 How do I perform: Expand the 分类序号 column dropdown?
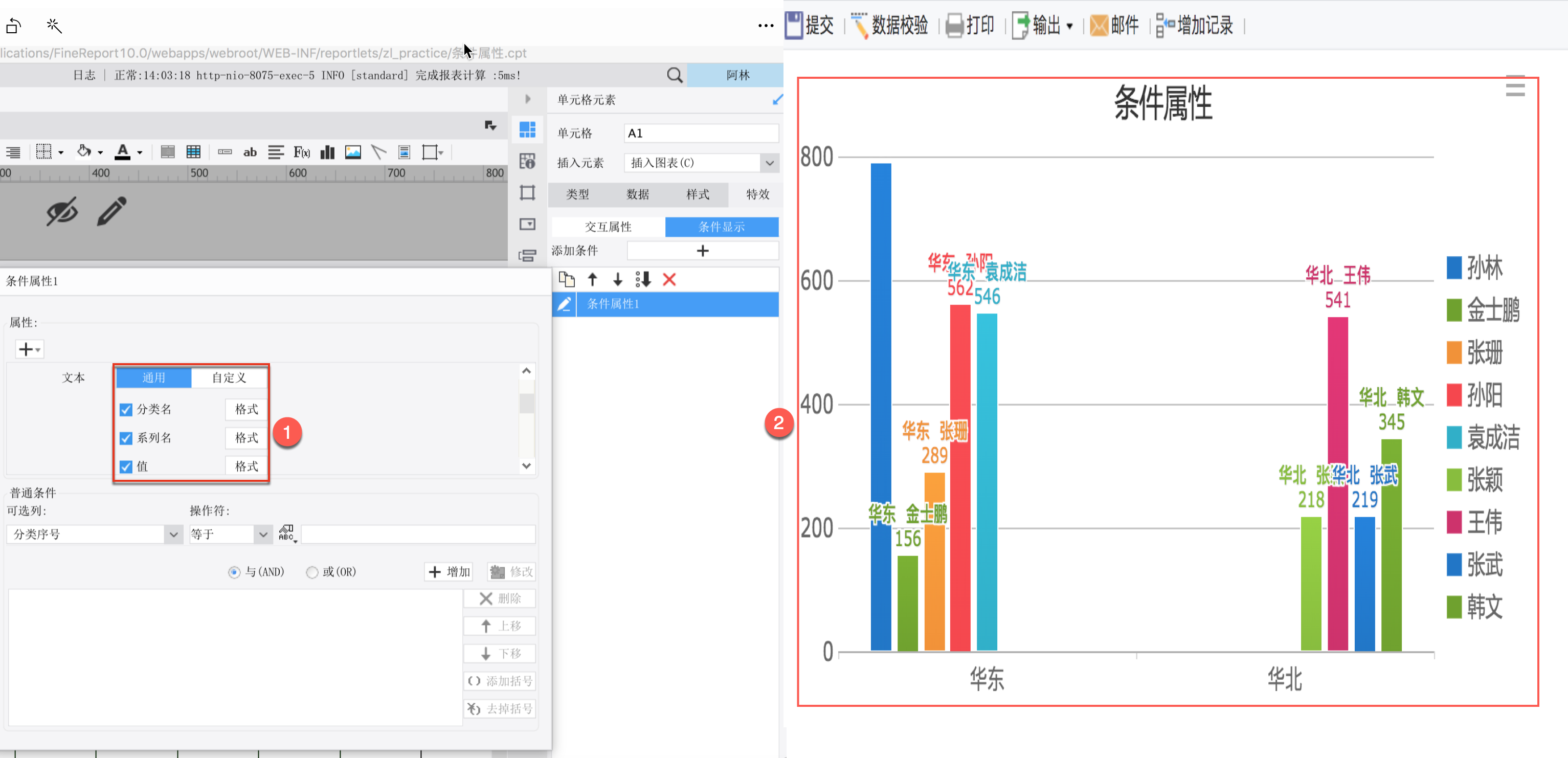(173, 534)
